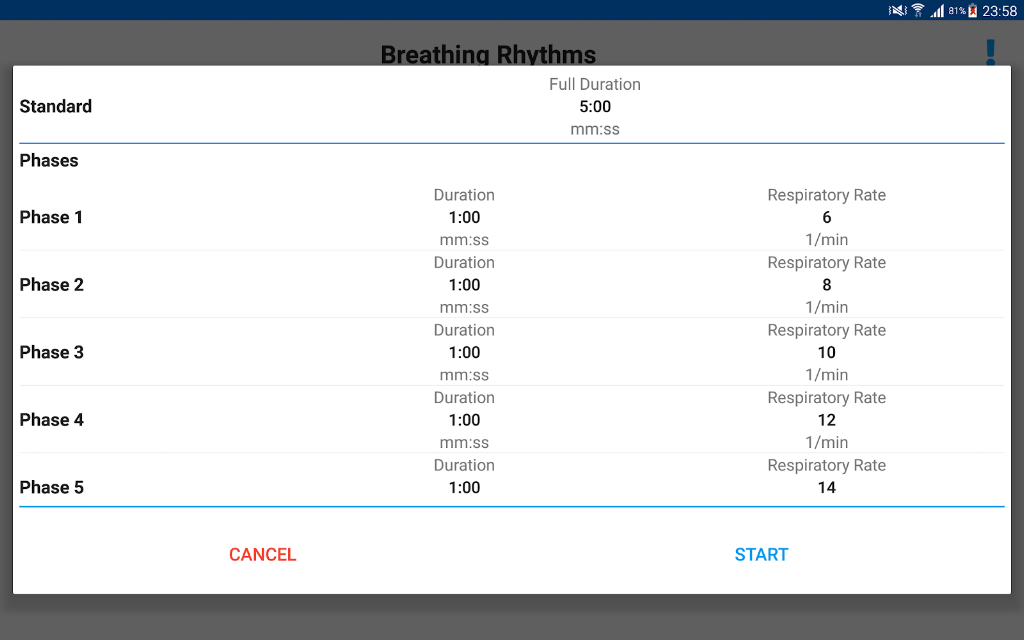Cancel the breathing rhythm dialog
The width and height of the screenshot is (1024, 640).
point(263,554)
